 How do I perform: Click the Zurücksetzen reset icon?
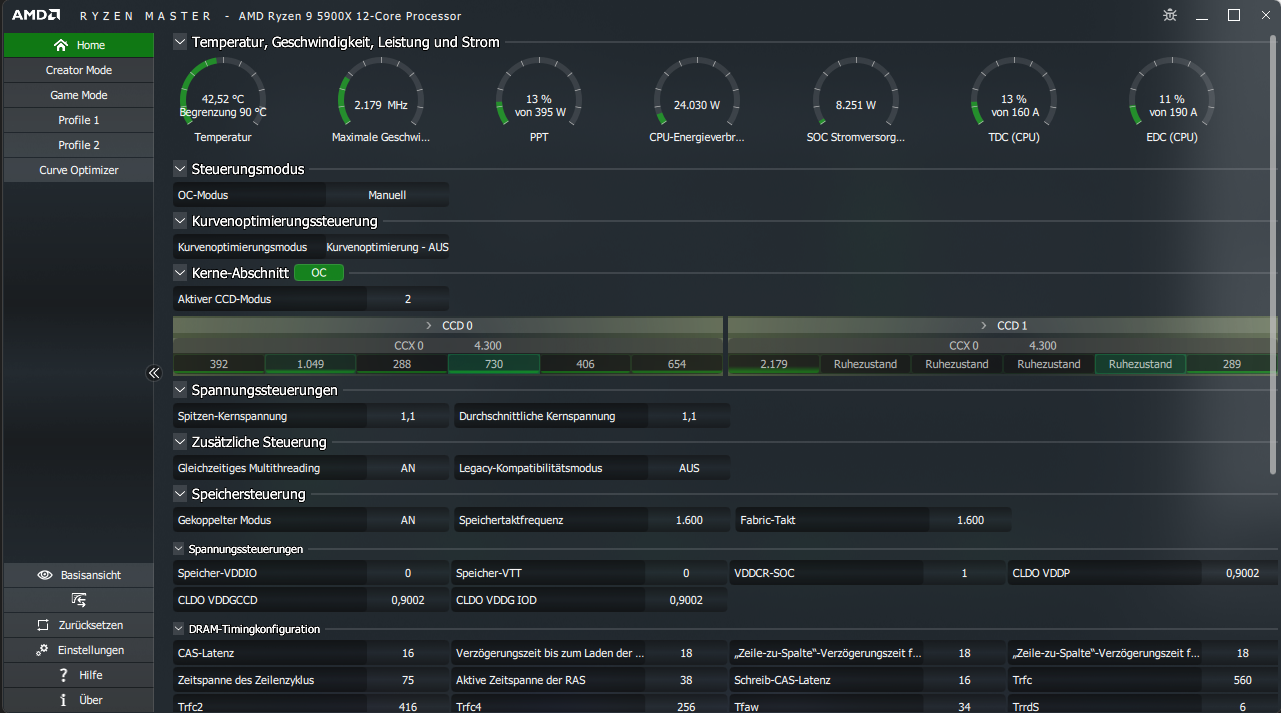point(42,625)
